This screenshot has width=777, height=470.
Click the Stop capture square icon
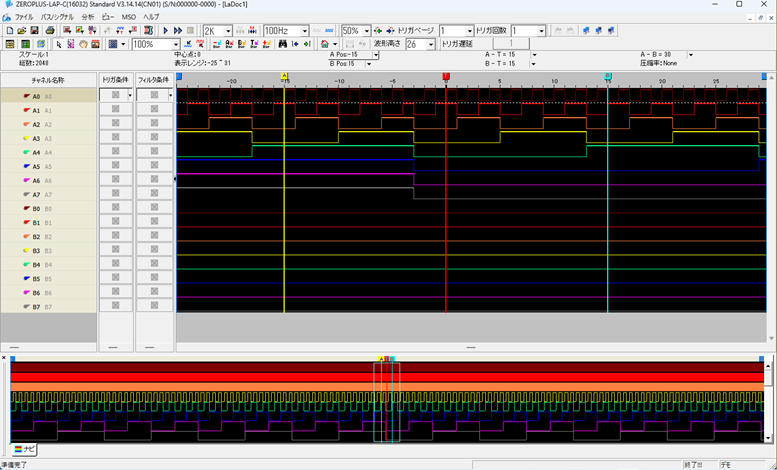coord(190,31)
